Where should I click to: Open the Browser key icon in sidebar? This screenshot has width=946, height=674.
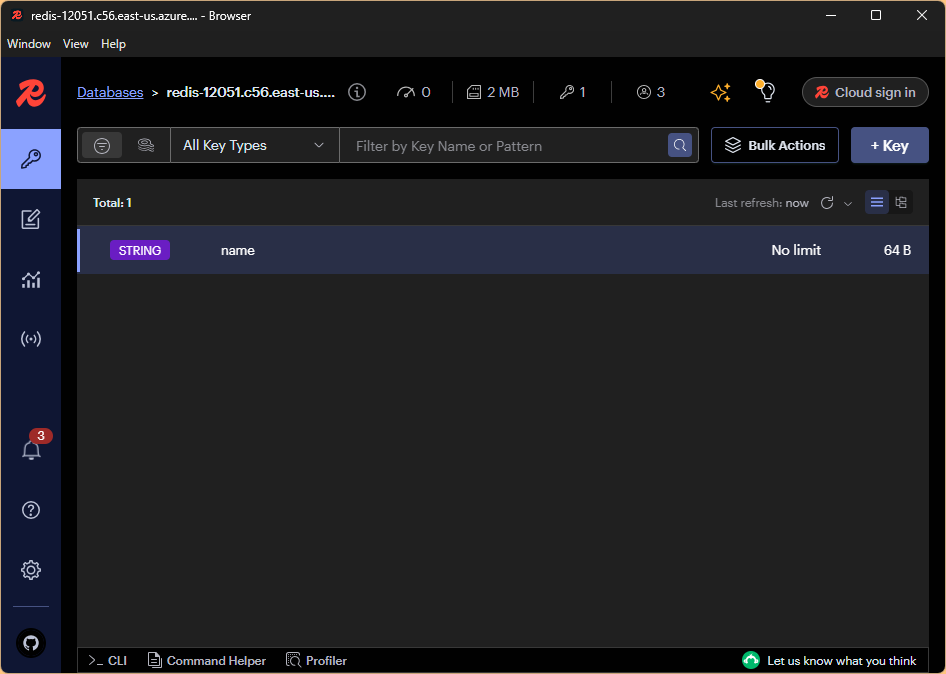click(31, 159)
